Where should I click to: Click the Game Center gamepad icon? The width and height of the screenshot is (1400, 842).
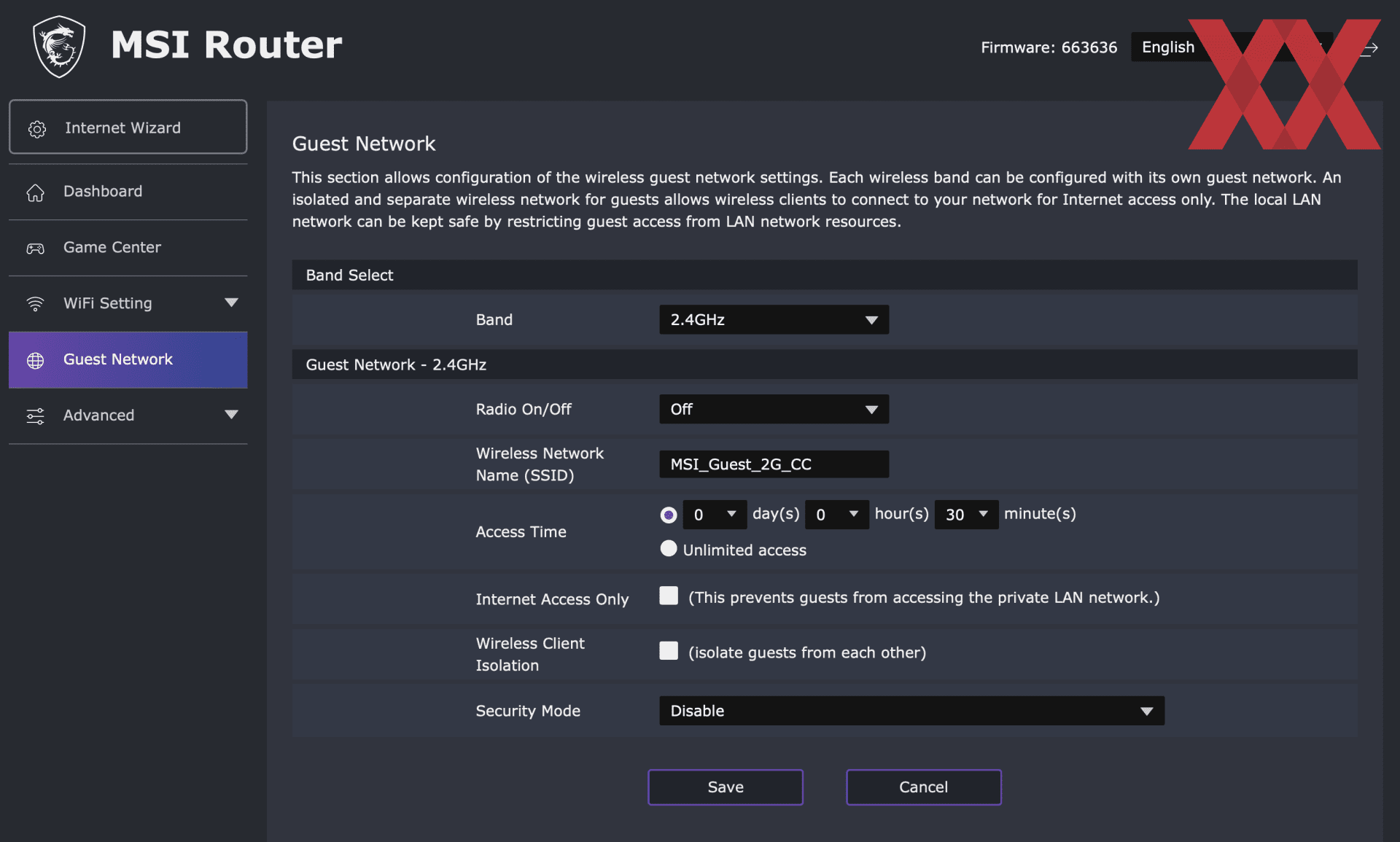[x=35, y=249]
